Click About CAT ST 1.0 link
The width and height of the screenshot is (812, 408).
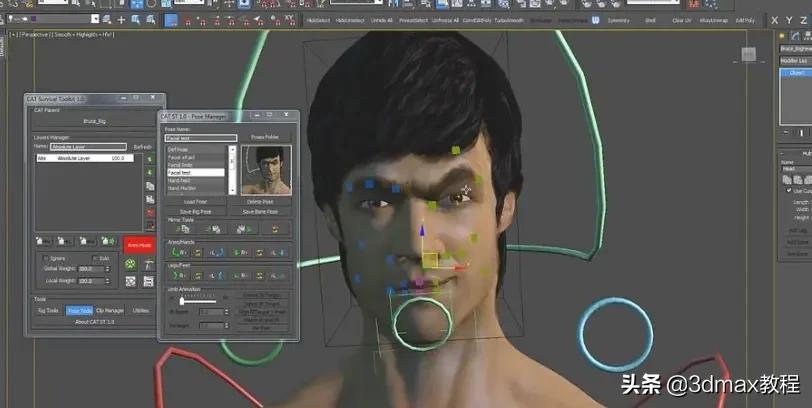[94, 322]
